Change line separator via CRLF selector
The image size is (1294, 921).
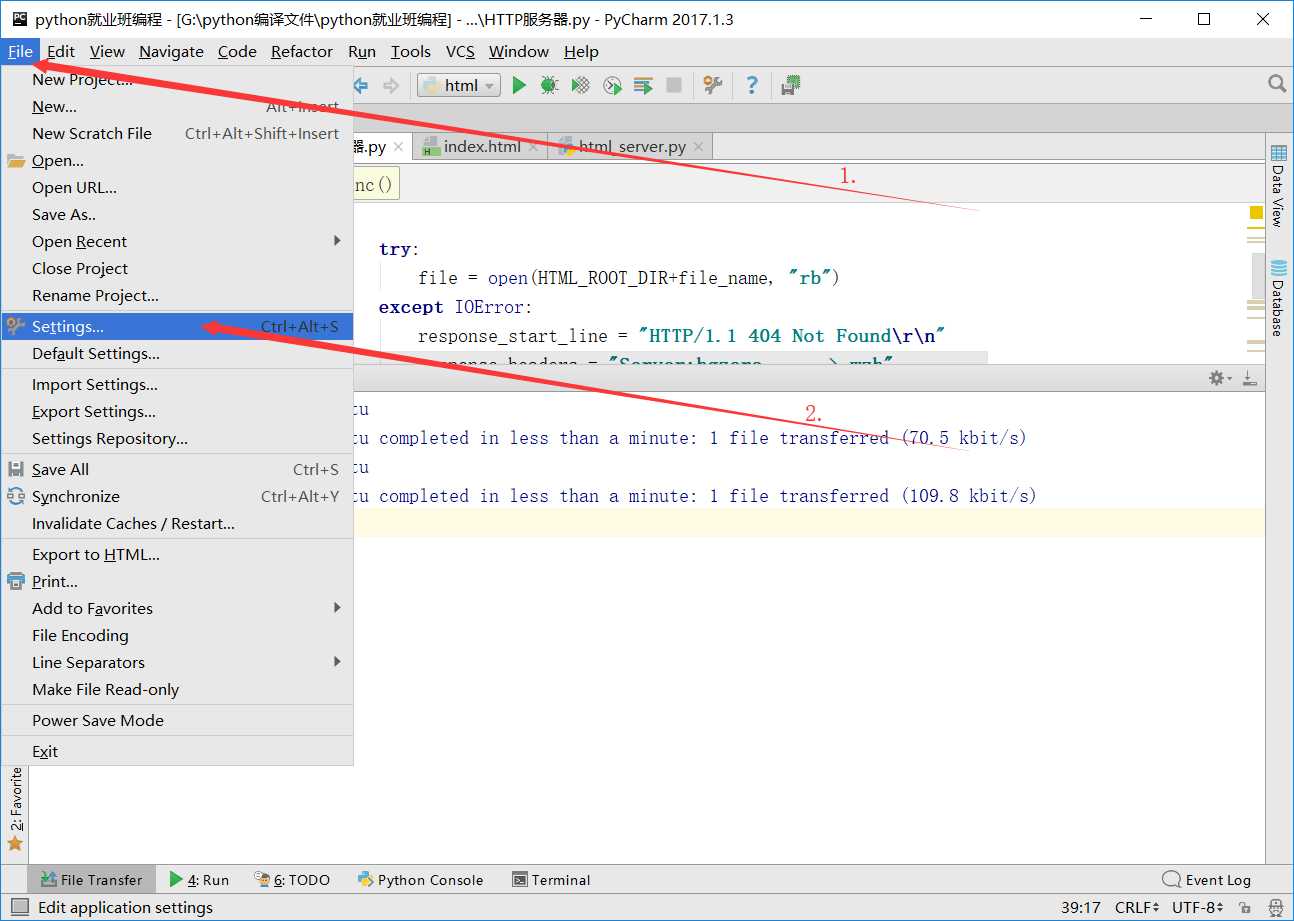pyautogui.click(x=1136, y=908)
